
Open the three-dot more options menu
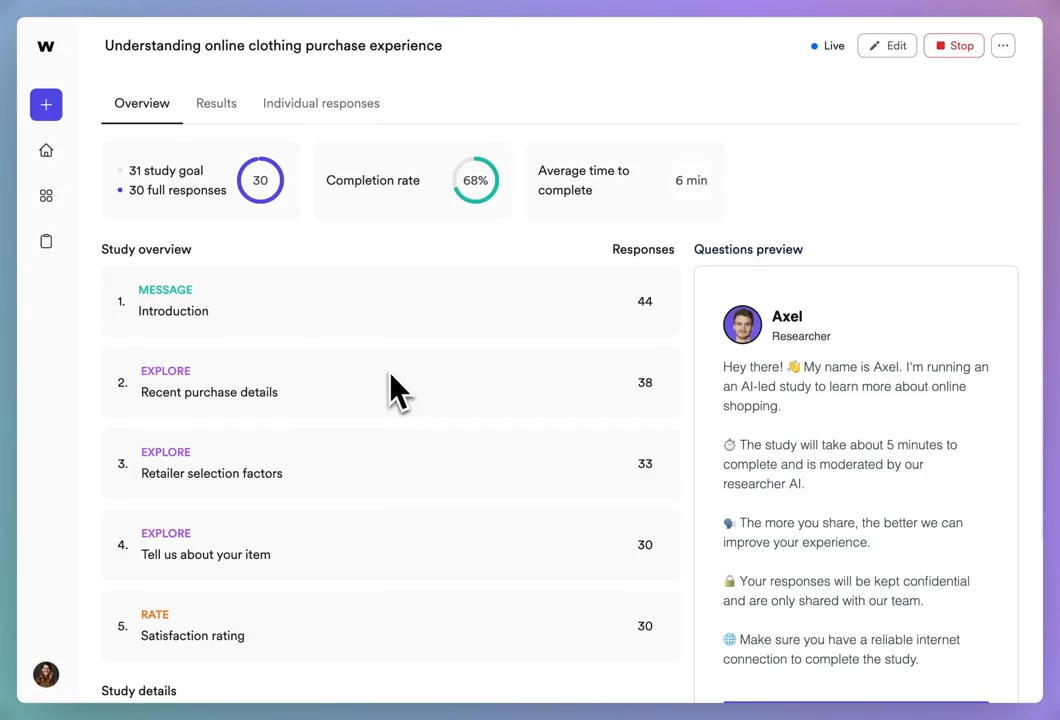(1003, 46)
